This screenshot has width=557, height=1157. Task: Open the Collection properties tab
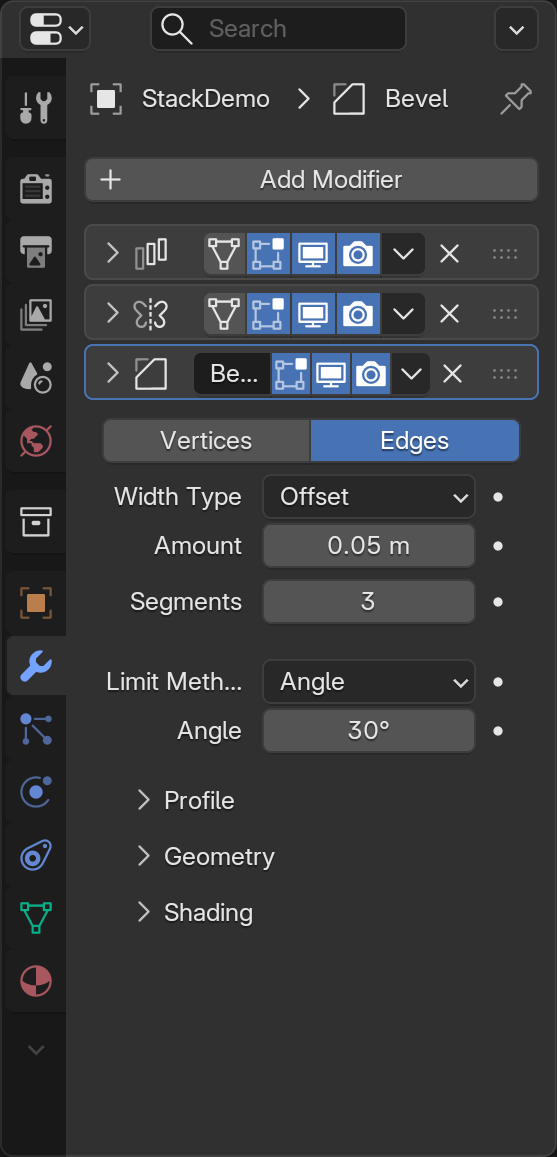(35, 522)
